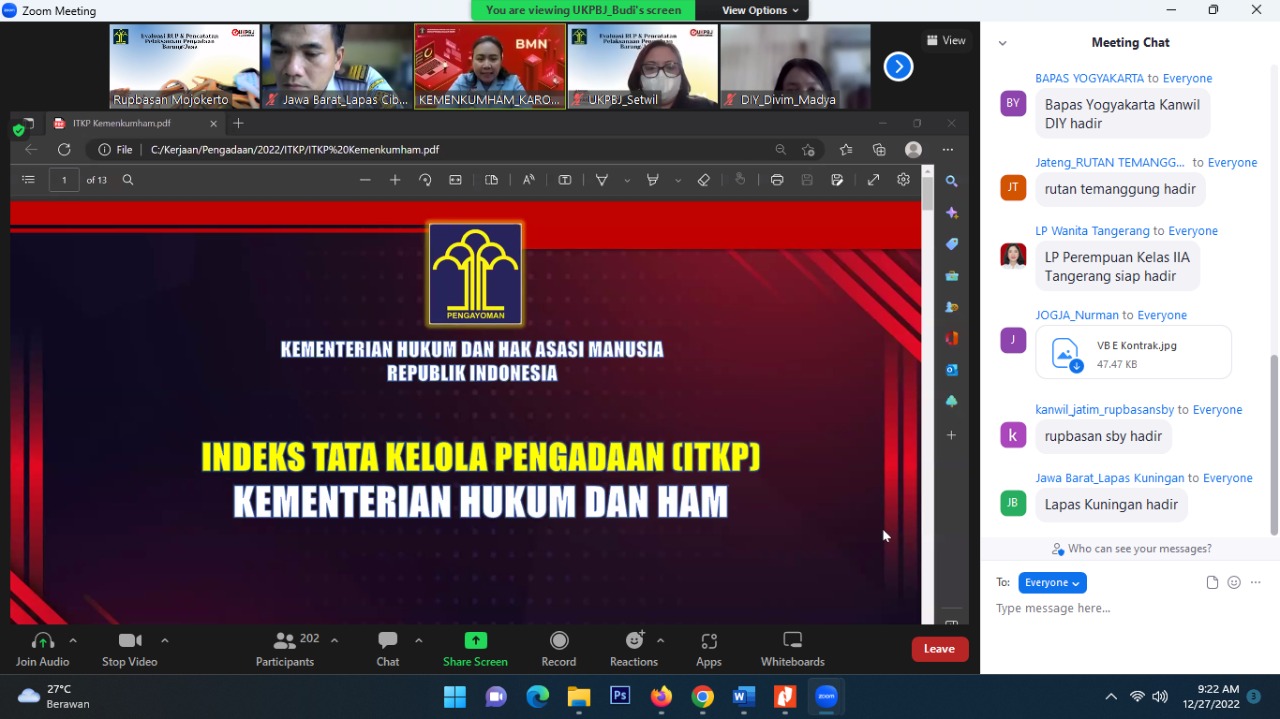Screen dimensions: 1280x719
Task: Click Join Audio in Zoom
Action: point(43,649)
